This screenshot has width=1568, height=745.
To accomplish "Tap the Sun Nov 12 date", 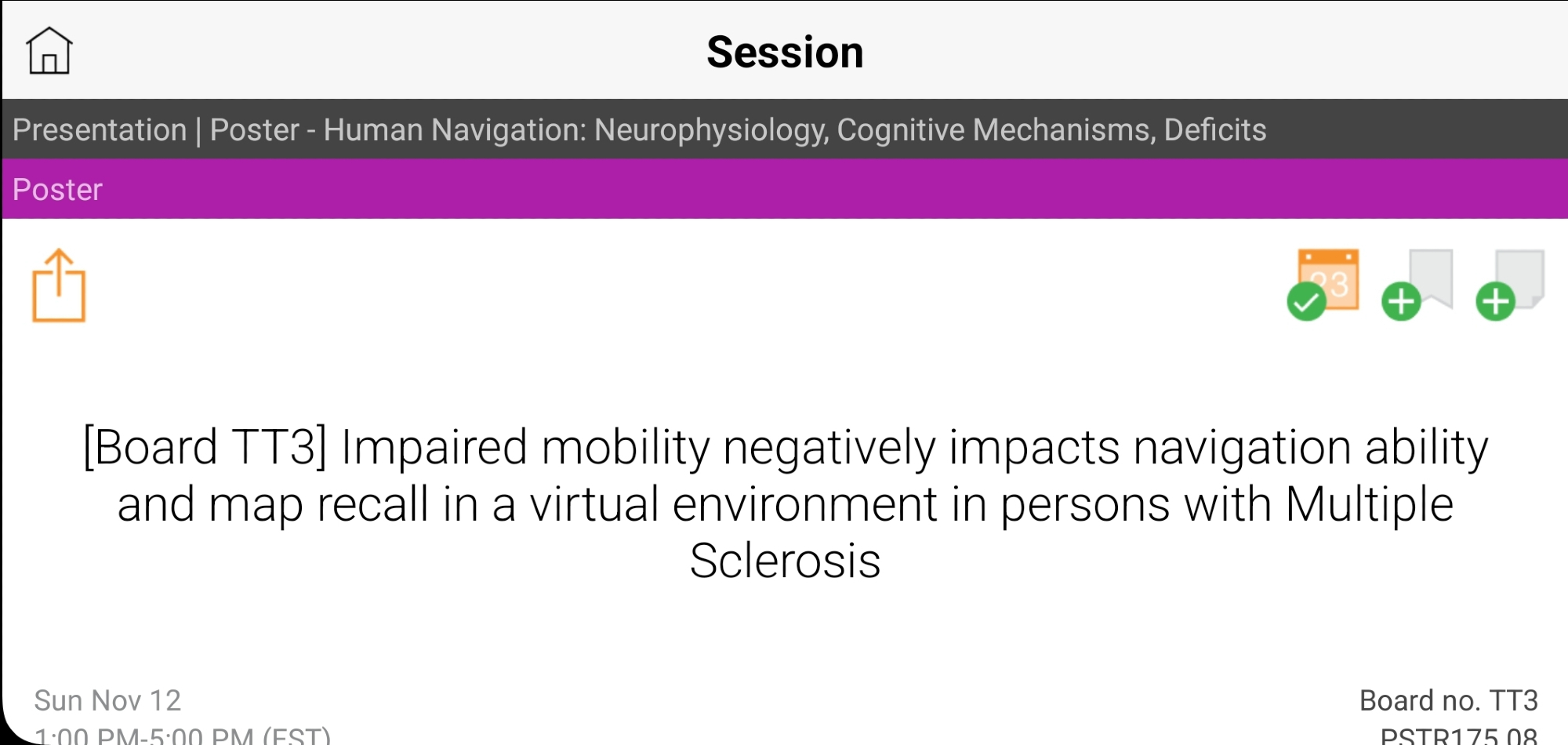I will tap(107, 700).
